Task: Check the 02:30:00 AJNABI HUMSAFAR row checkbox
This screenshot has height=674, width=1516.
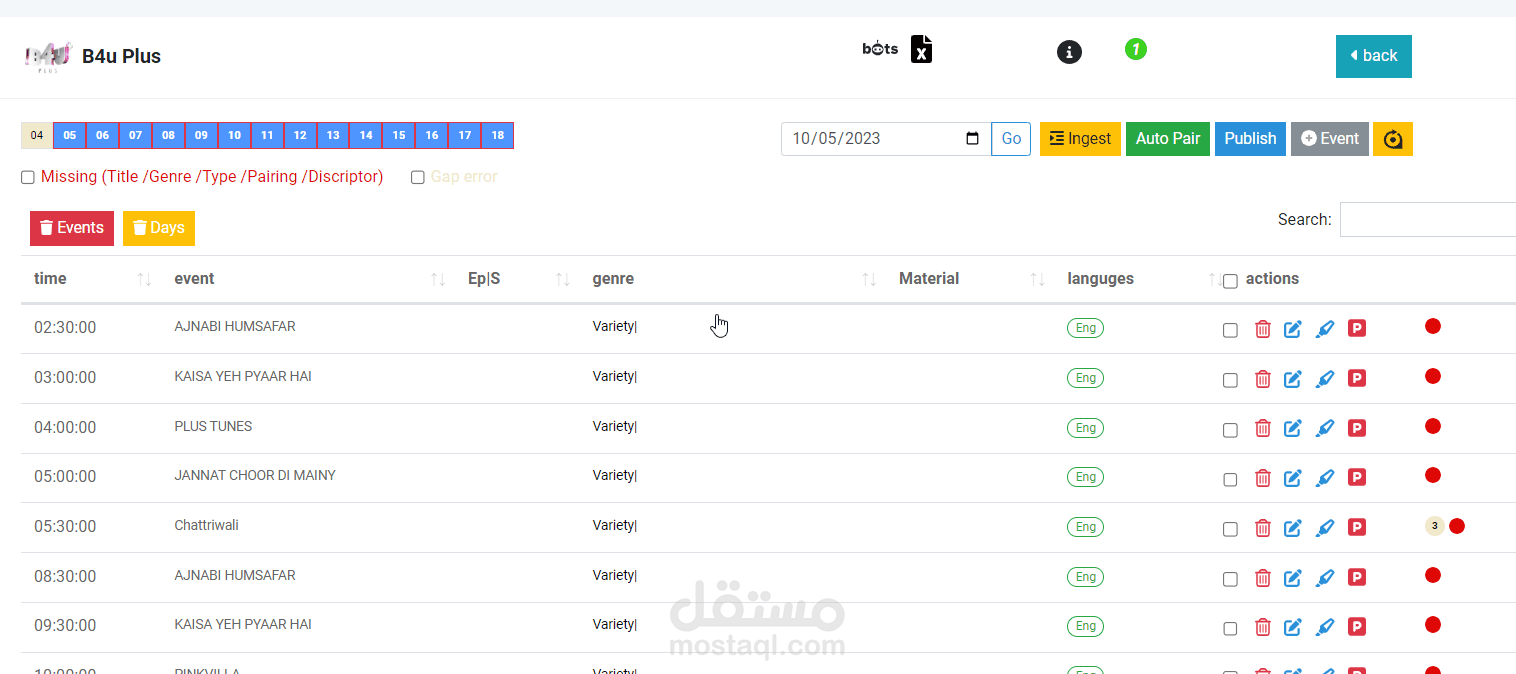Action: click(1230, 330)
